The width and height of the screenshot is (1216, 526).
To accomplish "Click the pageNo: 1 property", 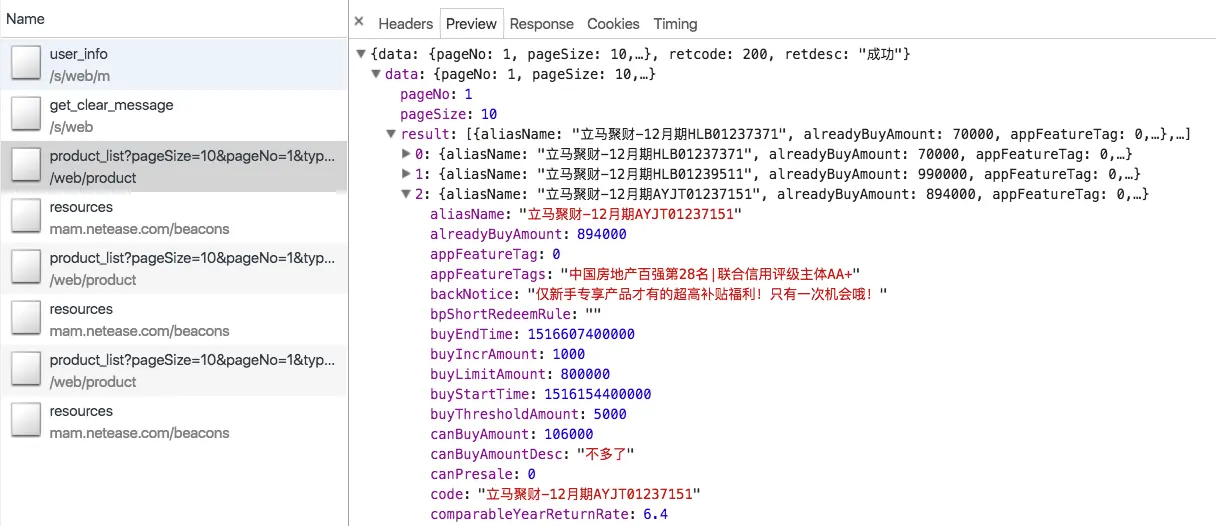I will click(436, 94).
